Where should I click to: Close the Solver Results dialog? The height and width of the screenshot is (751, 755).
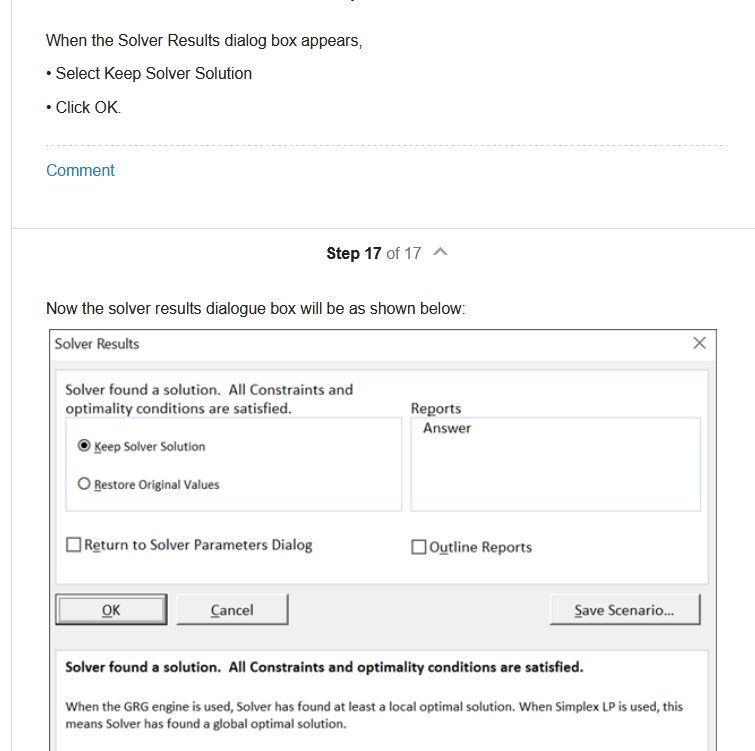pyautogui.click(x=699, y=343)
